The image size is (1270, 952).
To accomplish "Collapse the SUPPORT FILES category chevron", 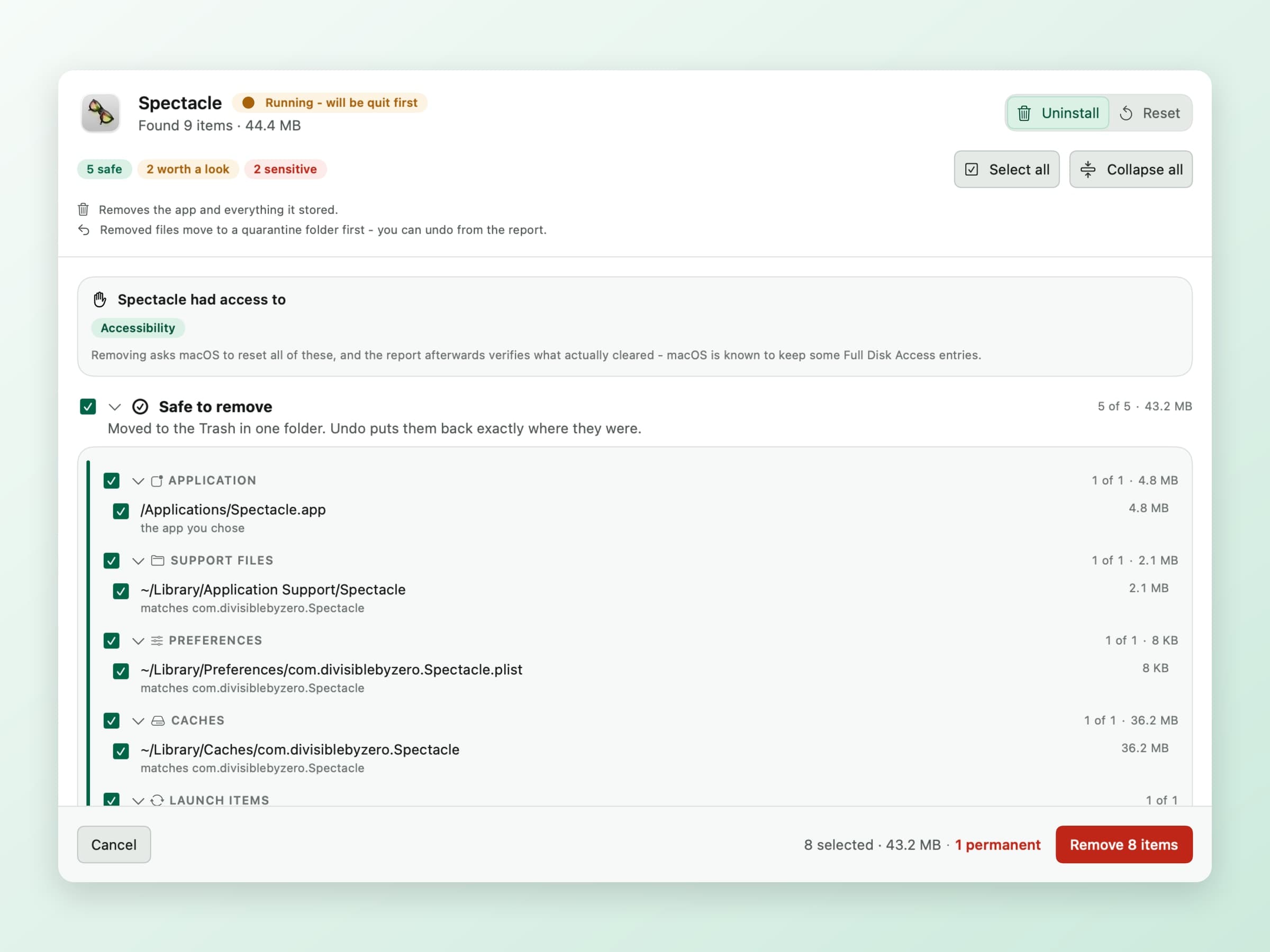I will tap(138, 561).
